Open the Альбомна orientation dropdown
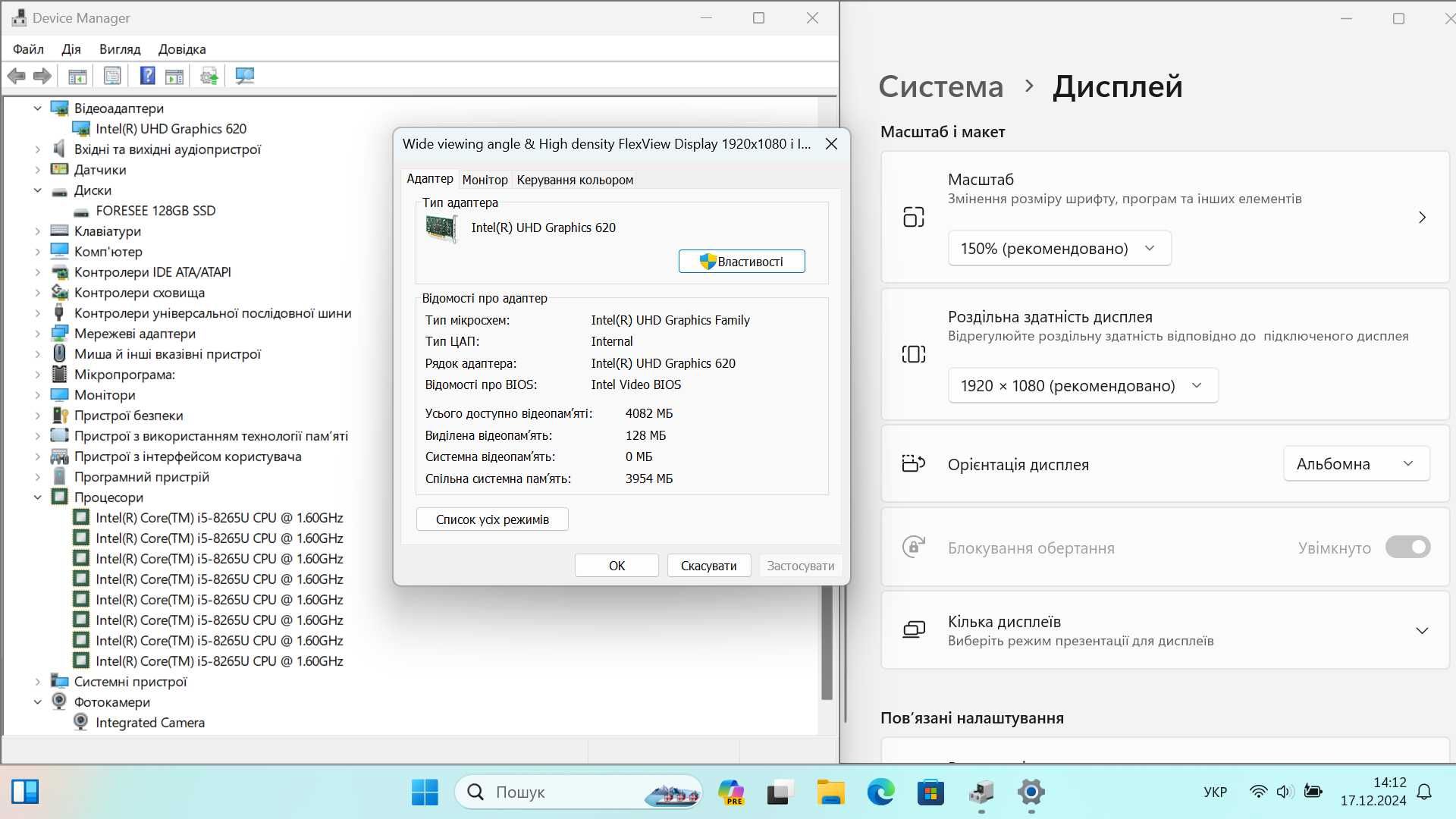The height and width of the screenshot is (819, 1456). pyautogui.click(x=1356, y=464)
